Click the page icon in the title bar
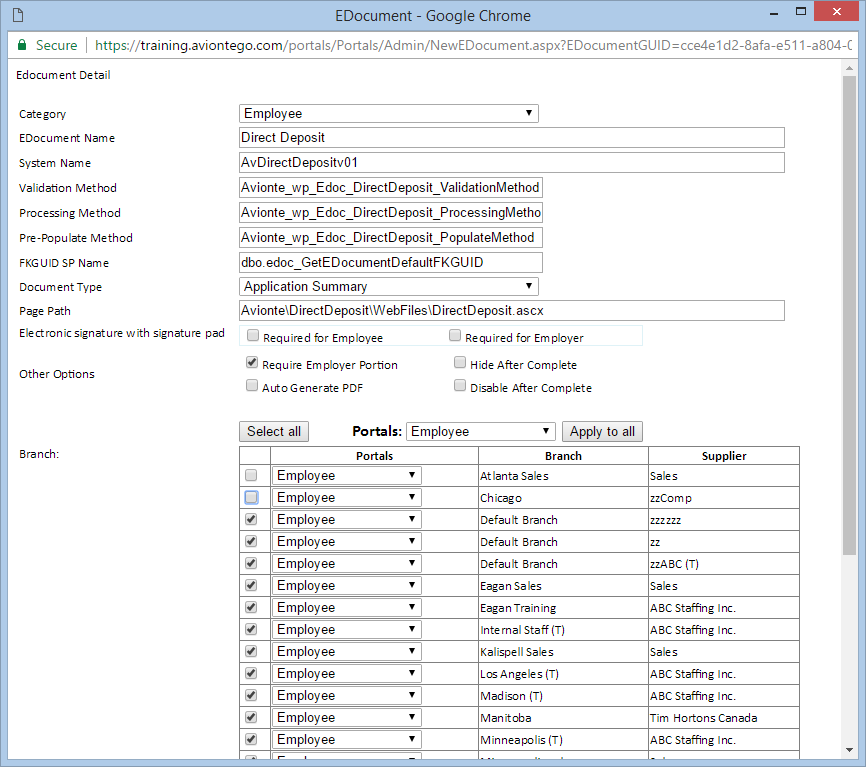 18,15
